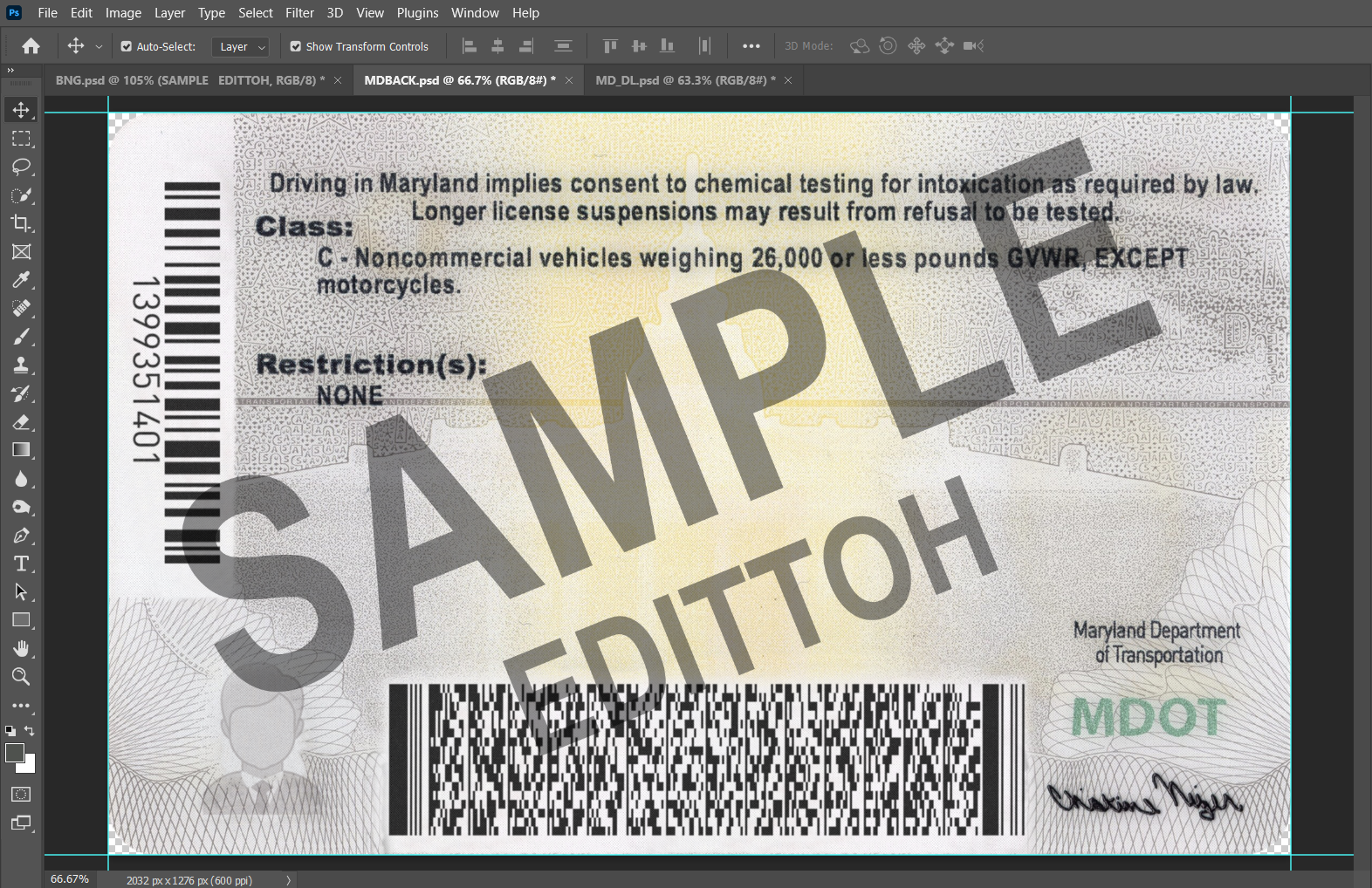This screenshot has width=1372, height=888.
Task: Align vertical centers of layers
Action: (x=639, y=46)
